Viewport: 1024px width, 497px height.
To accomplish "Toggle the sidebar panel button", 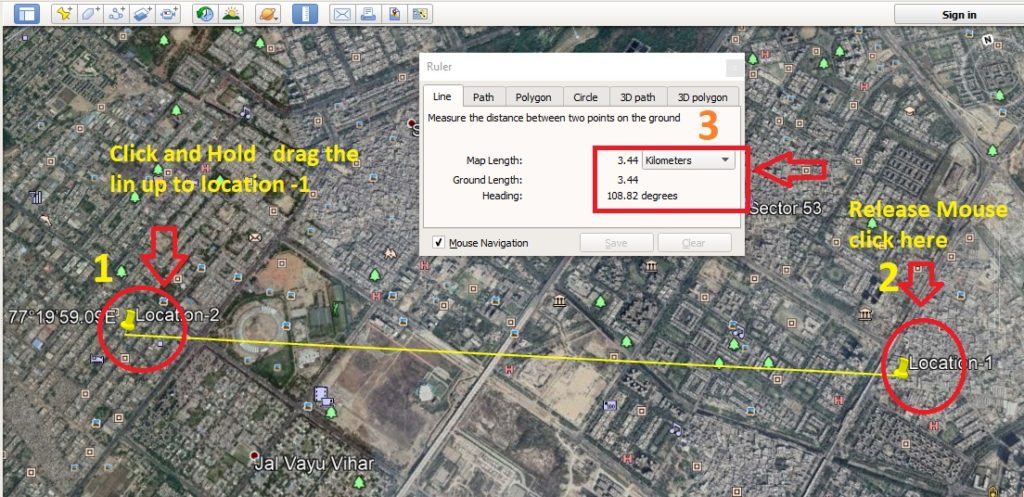I will click(x=27, y=14).
